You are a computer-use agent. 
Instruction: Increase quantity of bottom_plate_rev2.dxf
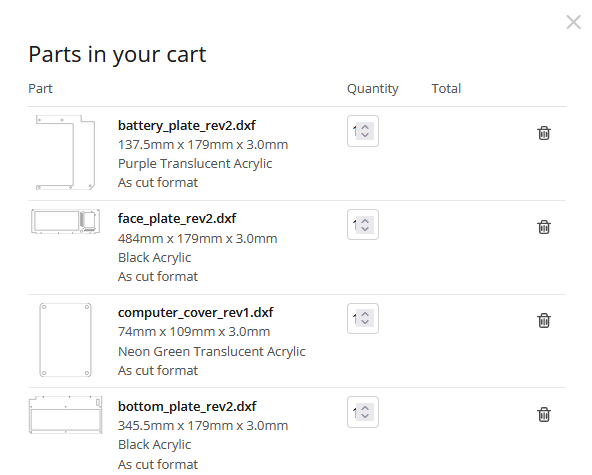365,408
